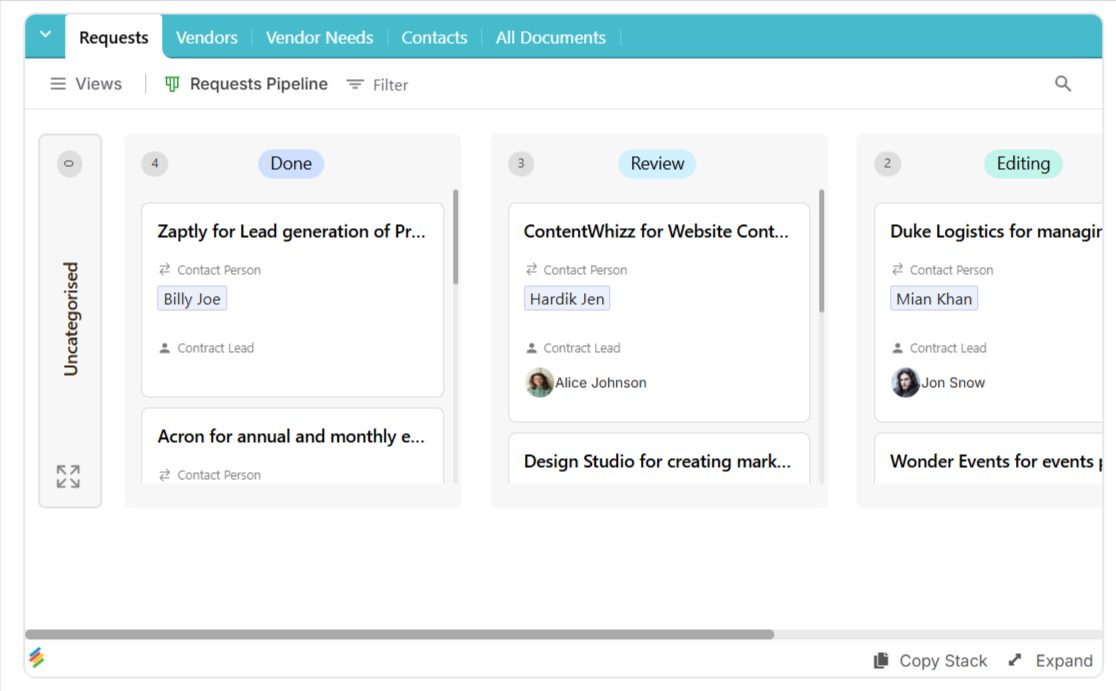Viewport: 1116px width, 691px height.
Task: Click the Contract Lead person icon in Duke Logistics card
Action: [897, 348]
